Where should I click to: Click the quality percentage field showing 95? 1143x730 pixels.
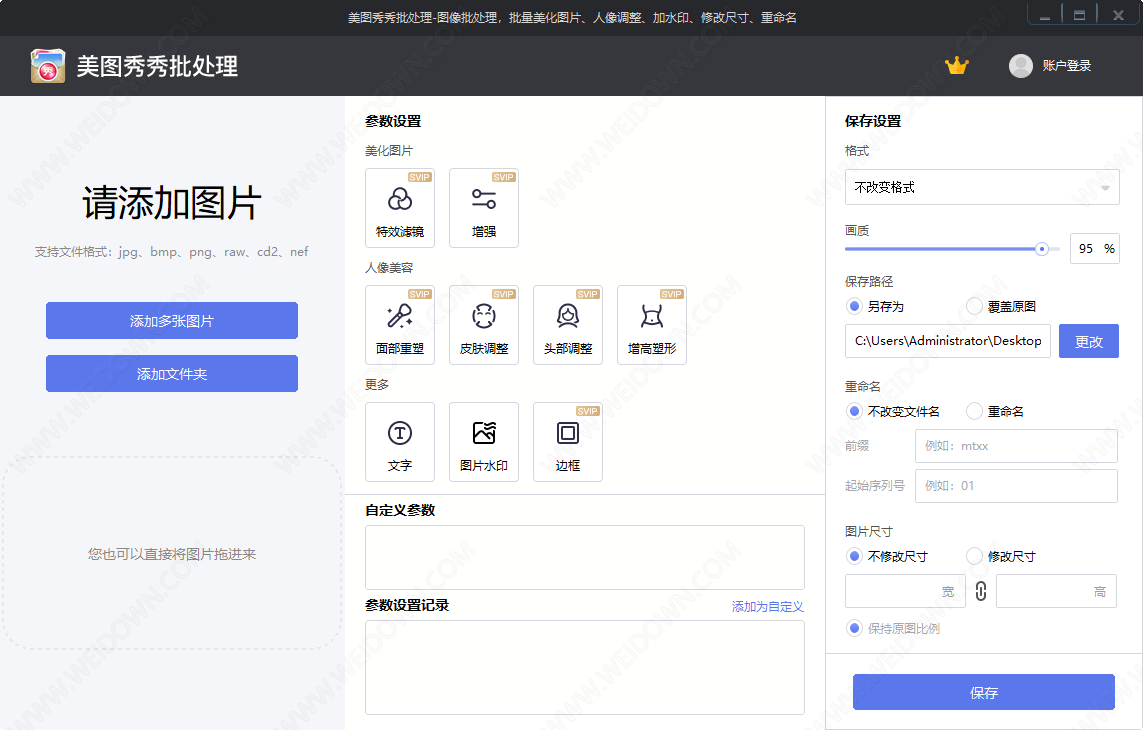click(1094, 249)
